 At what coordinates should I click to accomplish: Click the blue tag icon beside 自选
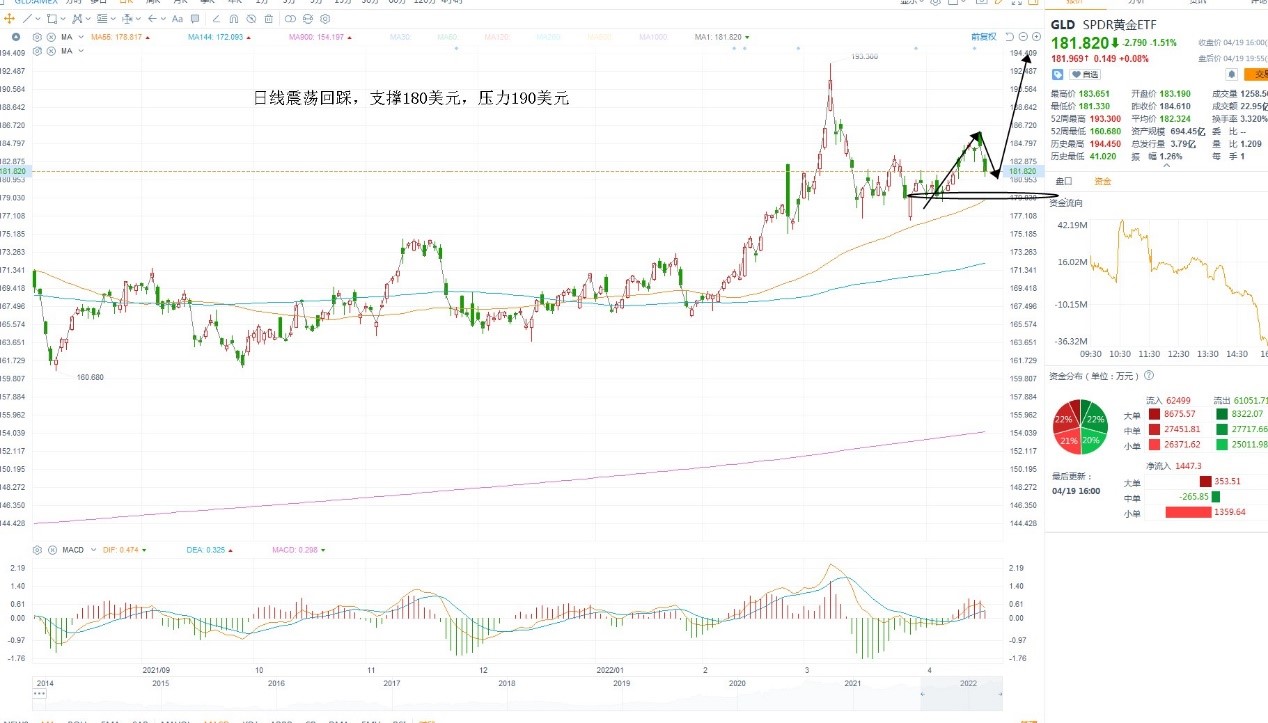point(1057,74)
